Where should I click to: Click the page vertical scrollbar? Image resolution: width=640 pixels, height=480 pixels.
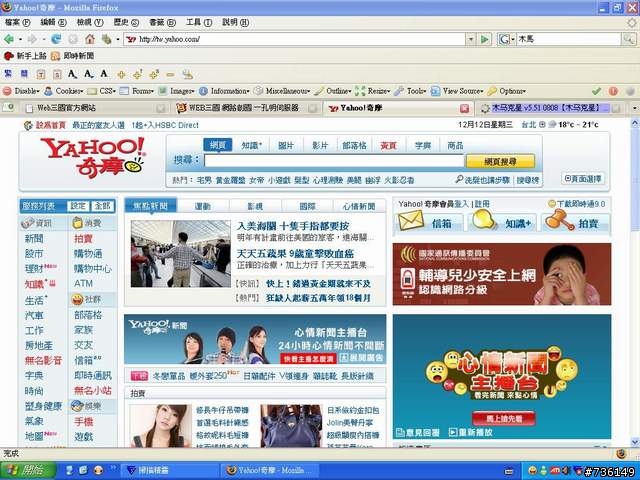(635, 282)
